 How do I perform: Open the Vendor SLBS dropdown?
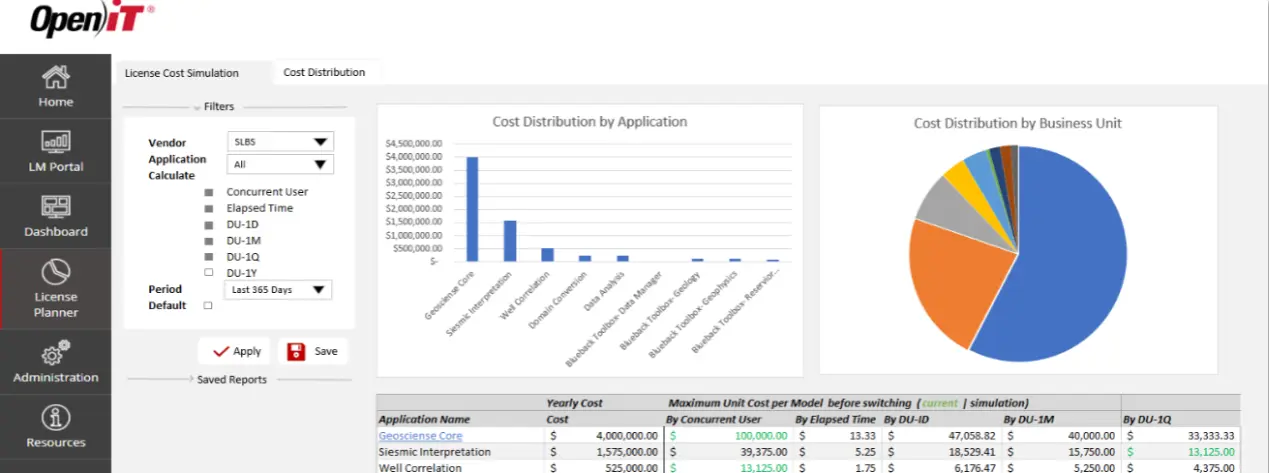pyautogui.click(x=280, y=142)
